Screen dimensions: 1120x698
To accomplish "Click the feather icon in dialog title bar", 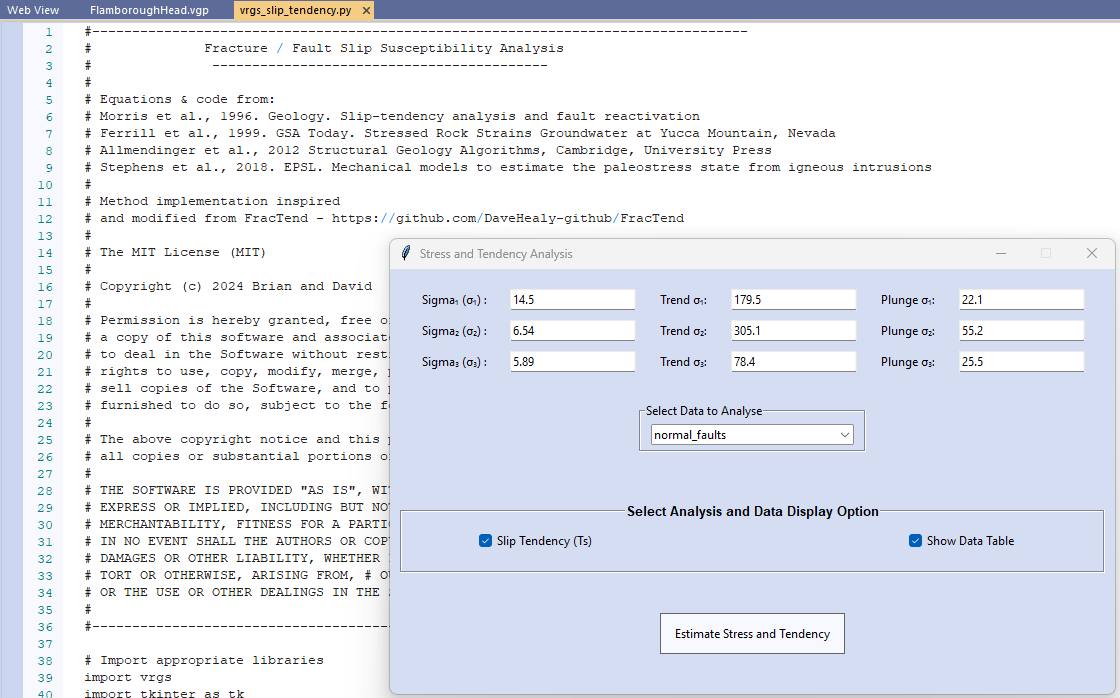I will click(x=406, y=253).
